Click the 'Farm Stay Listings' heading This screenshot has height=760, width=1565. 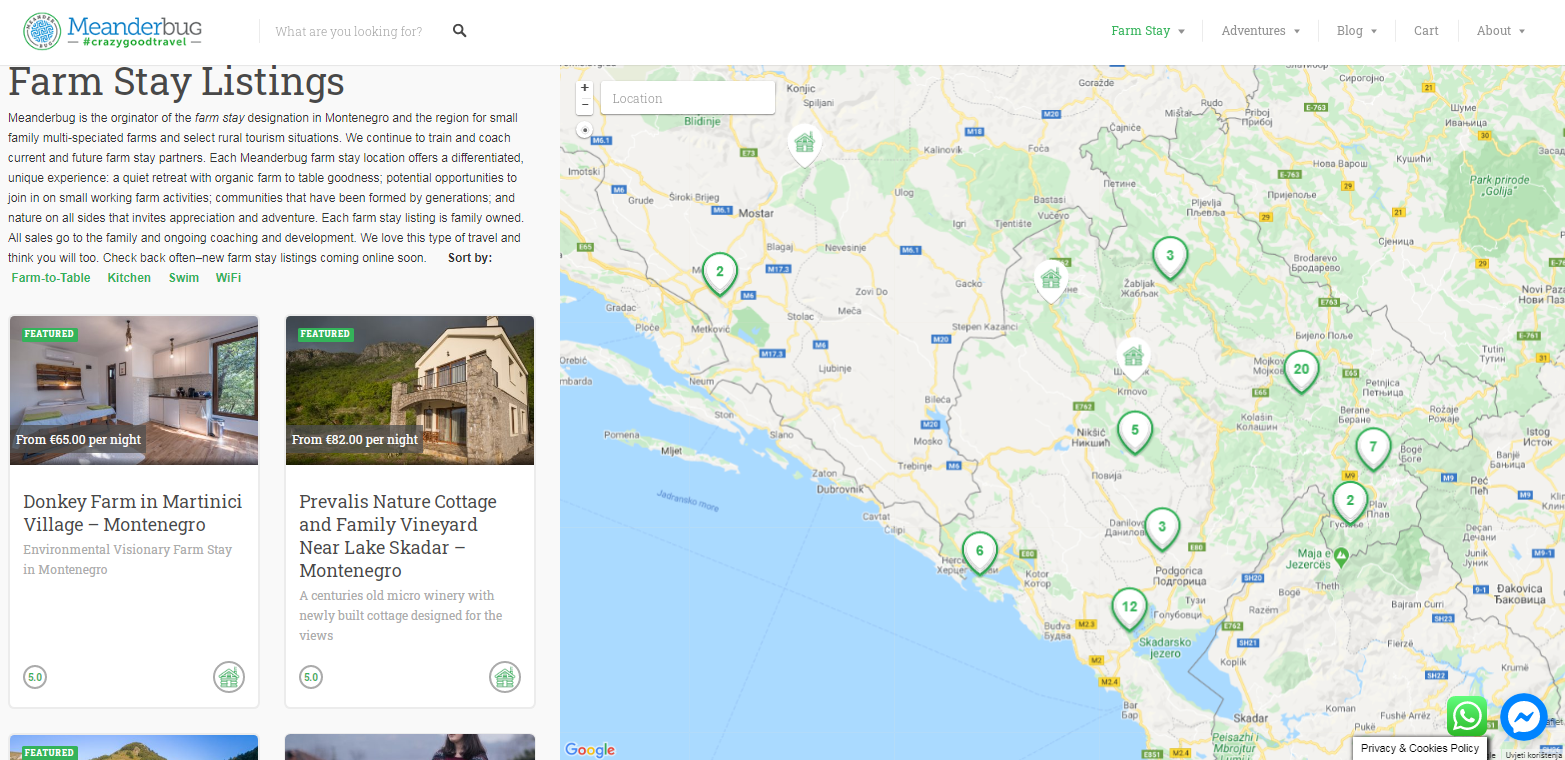(x=176, y=82)
